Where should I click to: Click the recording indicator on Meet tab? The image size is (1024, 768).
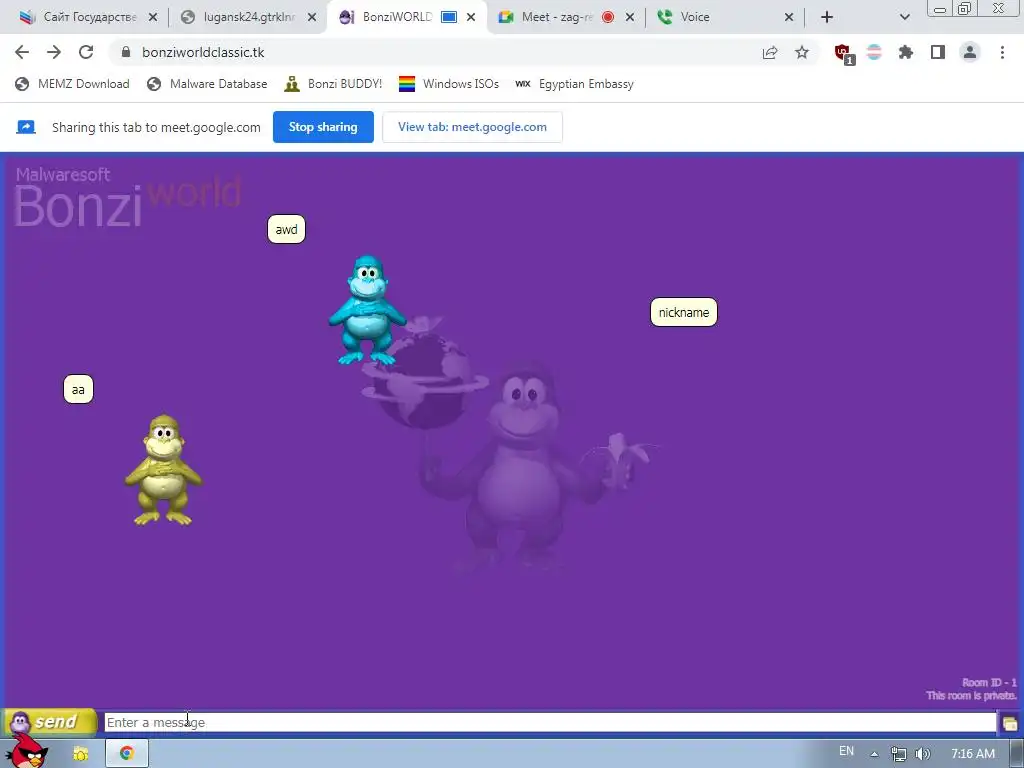point(608,18)
